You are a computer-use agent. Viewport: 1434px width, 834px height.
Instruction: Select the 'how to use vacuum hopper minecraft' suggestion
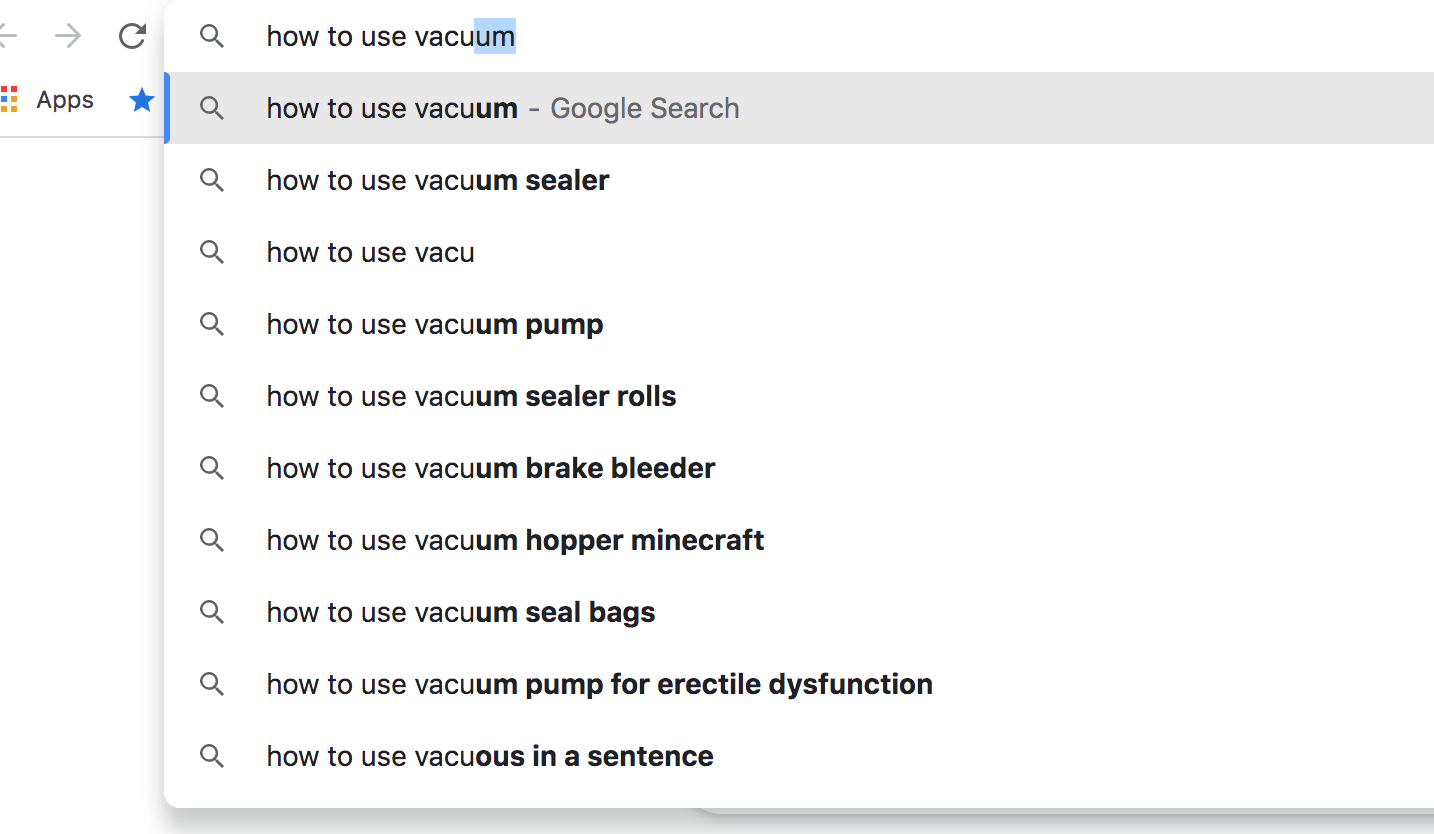(x=515, y=540)
